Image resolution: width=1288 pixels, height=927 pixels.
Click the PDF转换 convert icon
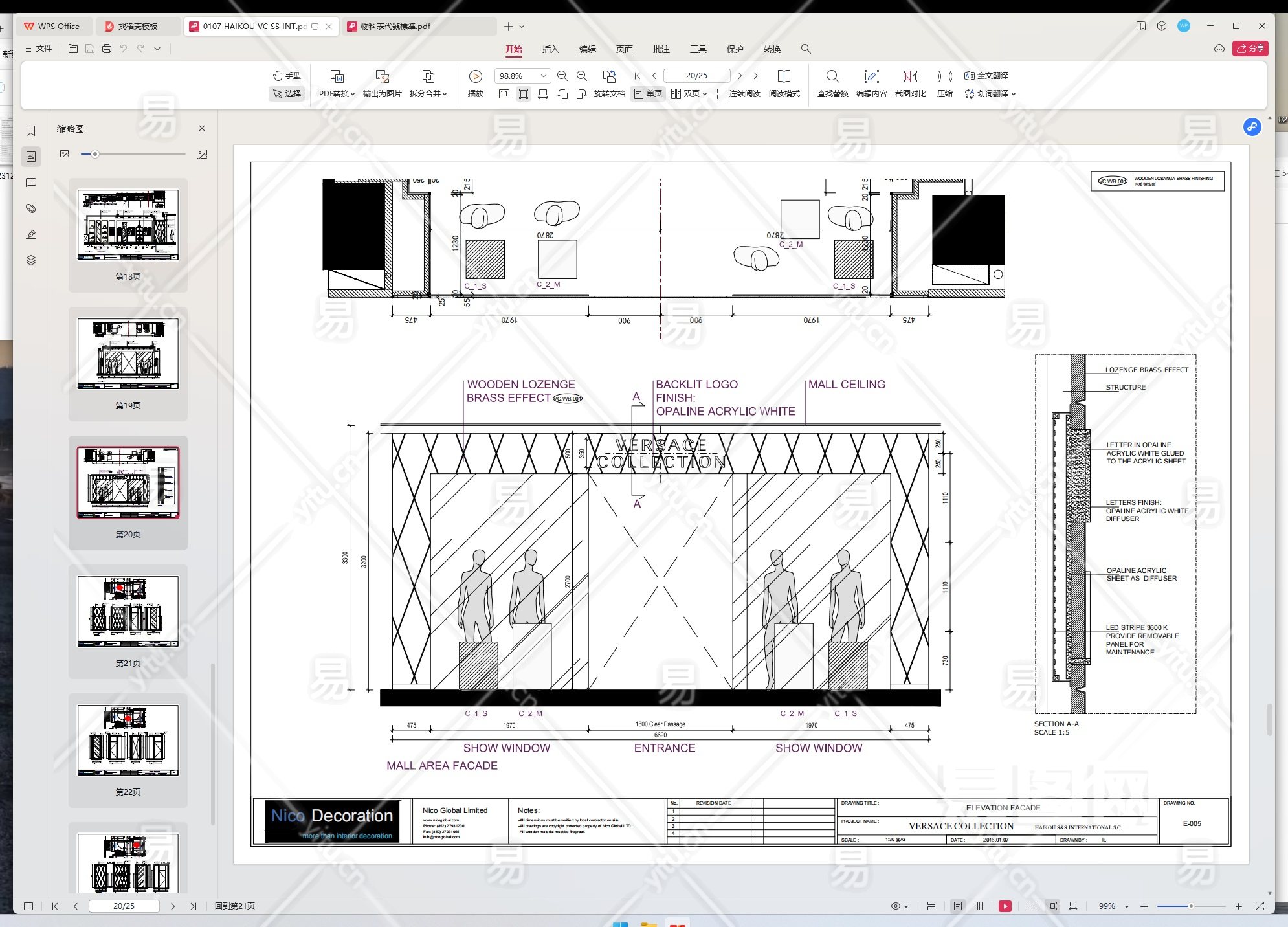(x=337, y=76)
